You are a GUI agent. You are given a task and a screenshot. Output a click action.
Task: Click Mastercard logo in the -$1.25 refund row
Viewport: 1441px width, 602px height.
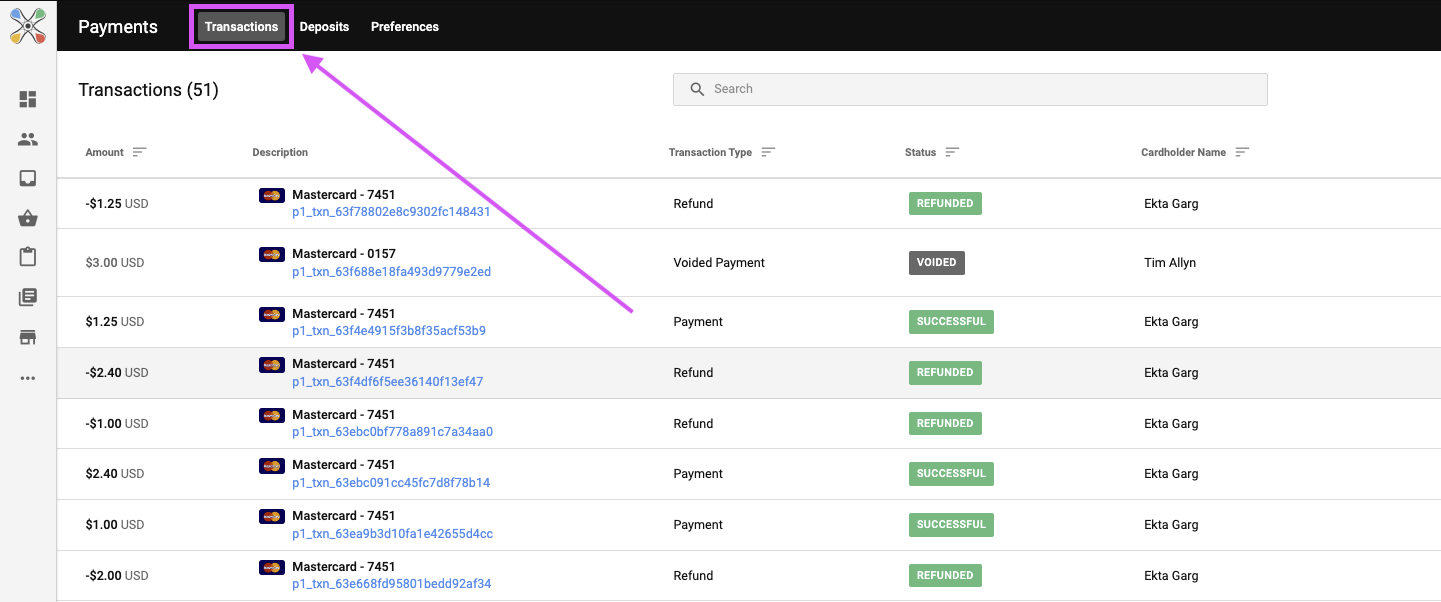pyautogui.click(x=271, y=195)
